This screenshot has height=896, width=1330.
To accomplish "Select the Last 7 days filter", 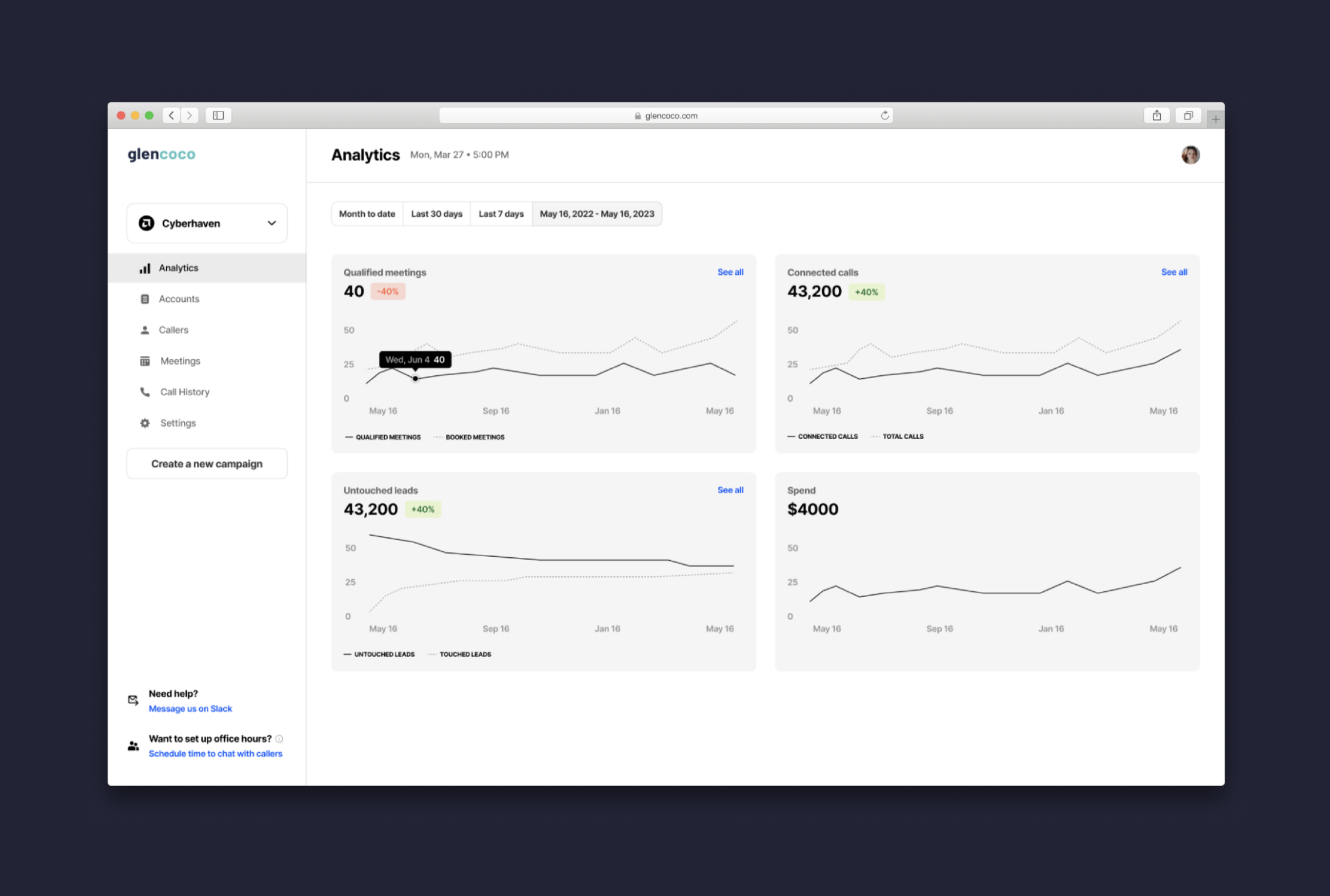I will click(501, 214).
